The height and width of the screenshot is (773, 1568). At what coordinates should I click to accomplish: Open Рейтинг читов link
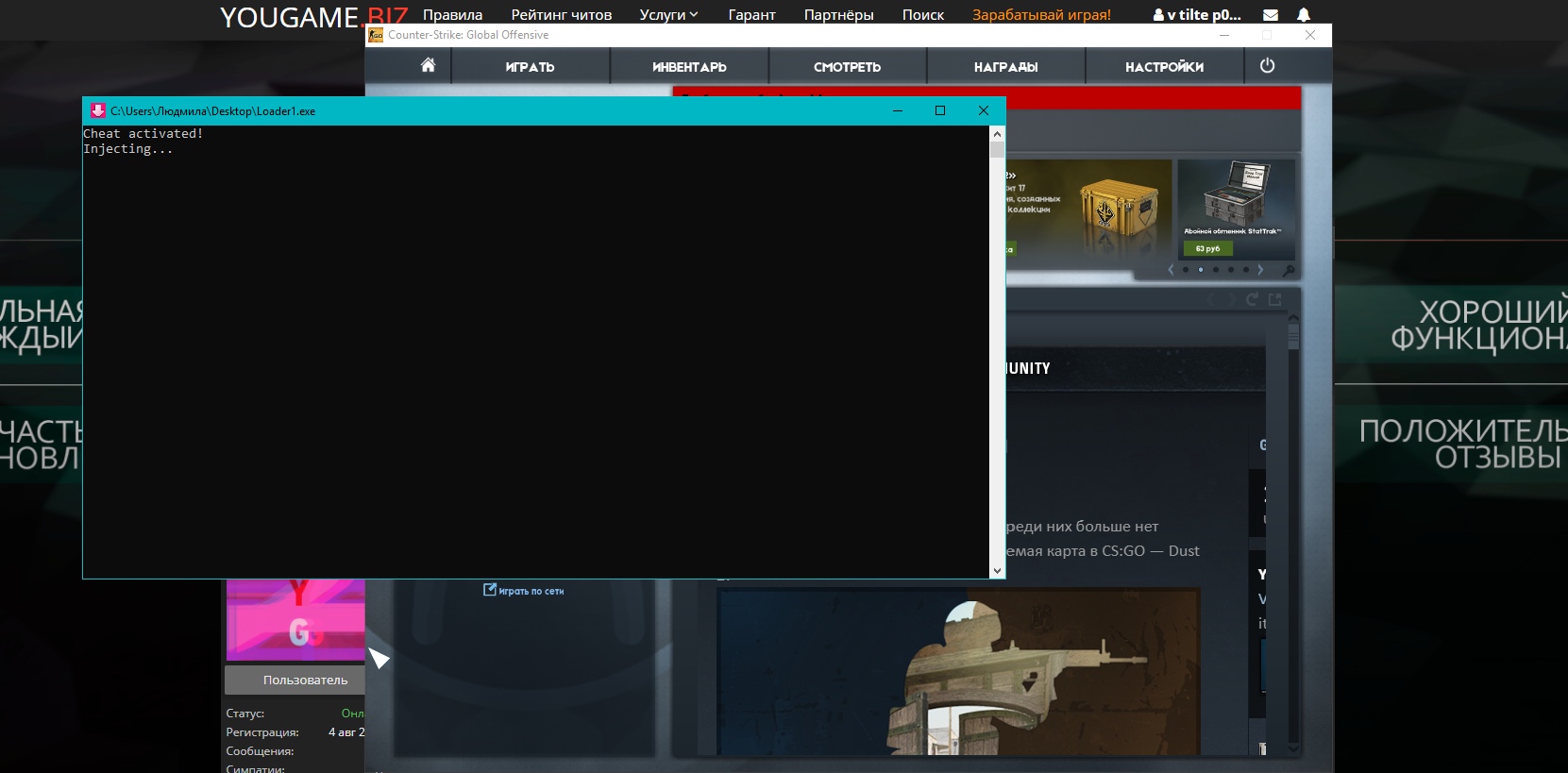pyautogui.click(x=562, y=15)
